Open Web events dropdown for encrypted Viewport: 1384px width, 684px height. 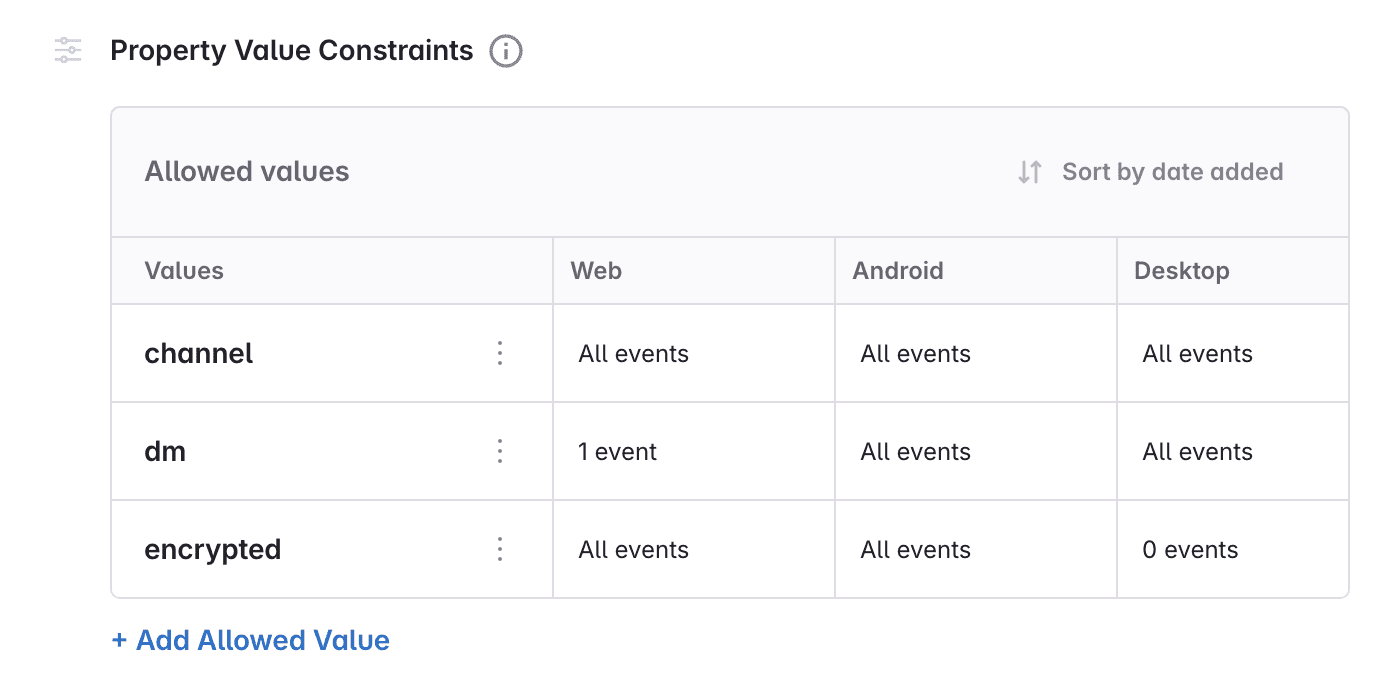pos(633,550)
